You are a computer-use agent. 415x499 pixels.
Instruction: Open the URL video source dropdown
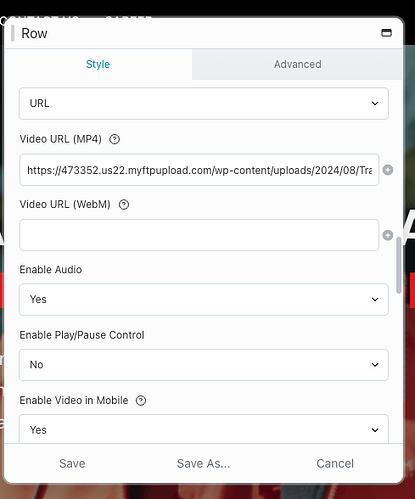point(204,103)
